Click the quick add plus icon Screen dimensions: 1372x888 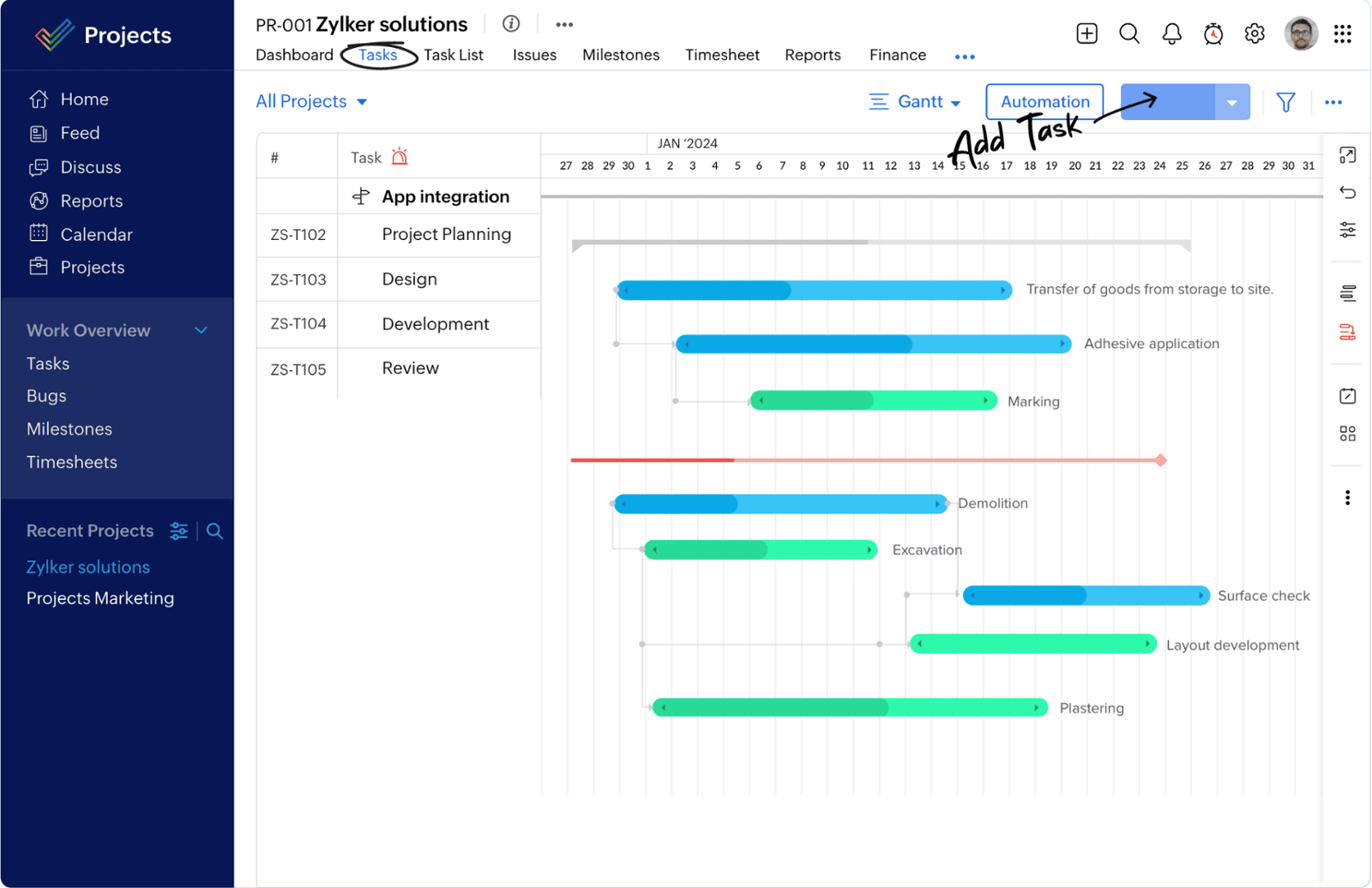[1086, 33]
